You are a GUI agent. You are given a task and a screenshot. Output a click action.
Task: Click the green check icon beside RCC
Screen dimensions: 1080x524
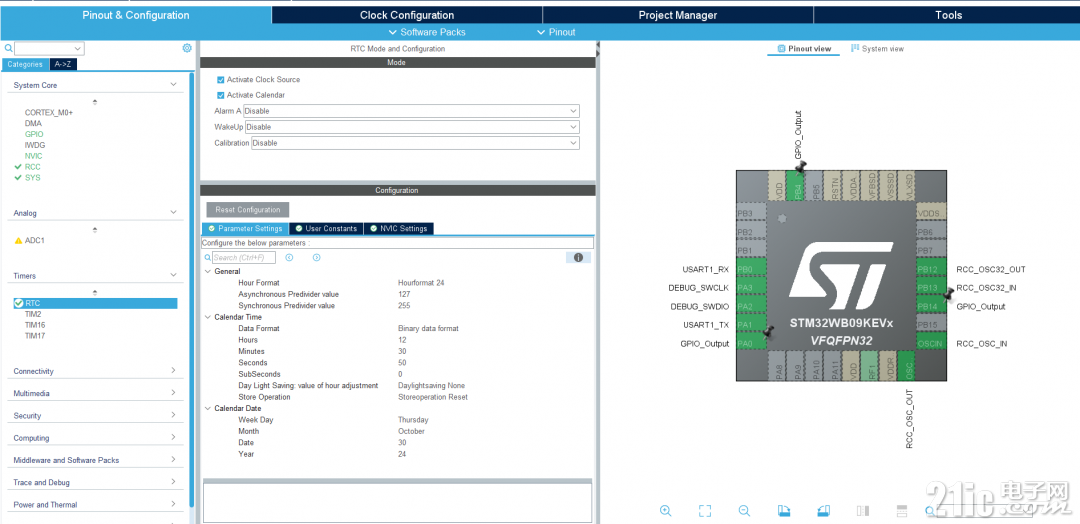[18, 167]
